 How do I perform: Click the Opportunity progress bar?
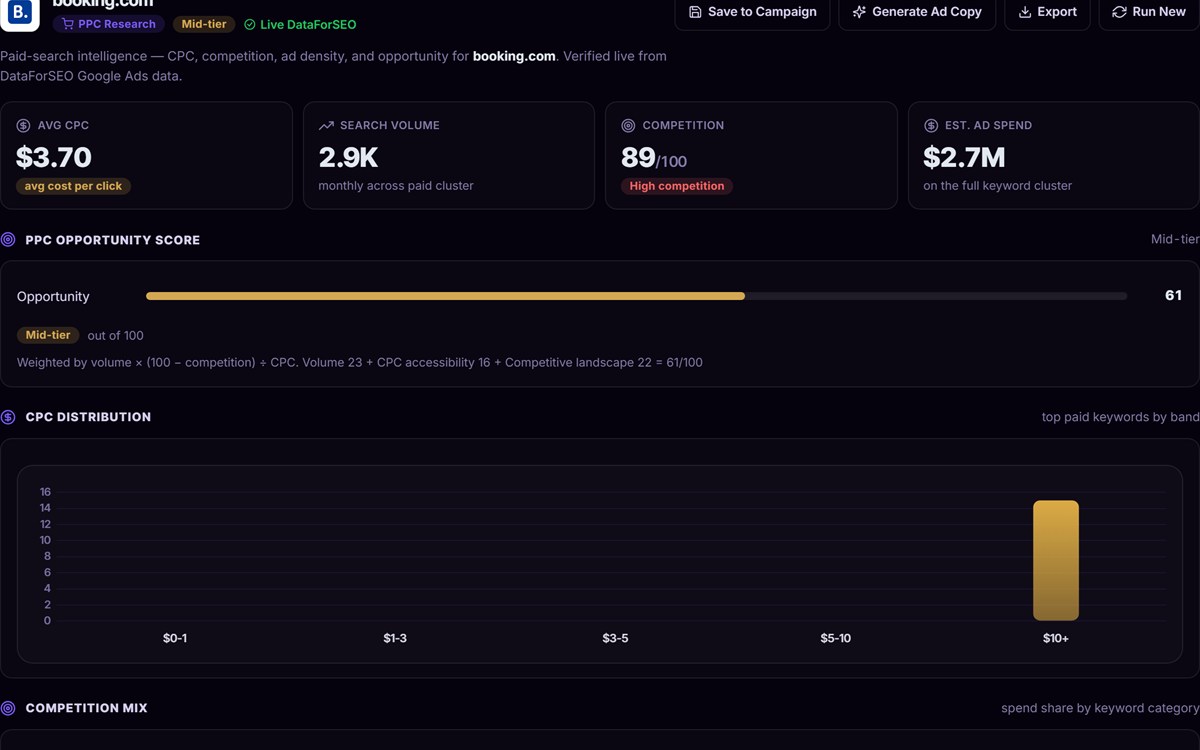tap(636, 296)
